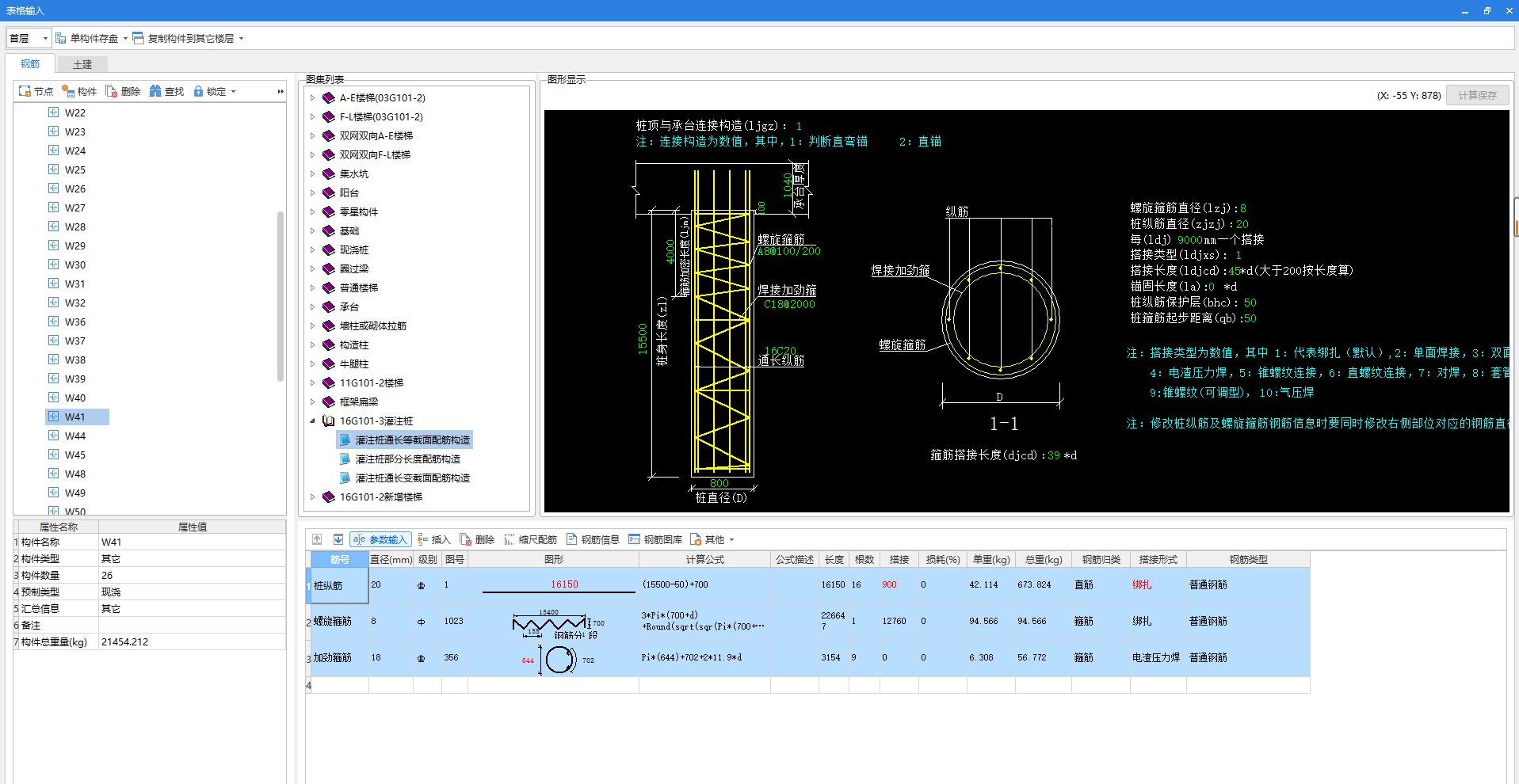Screen dimensions: 1519x784
Task: Click the W25 component icon
Action: click(x=53, y=169)
